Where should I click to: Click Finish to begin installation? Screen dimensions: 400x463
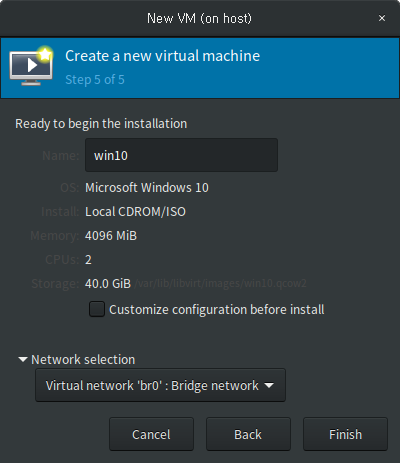345,434
